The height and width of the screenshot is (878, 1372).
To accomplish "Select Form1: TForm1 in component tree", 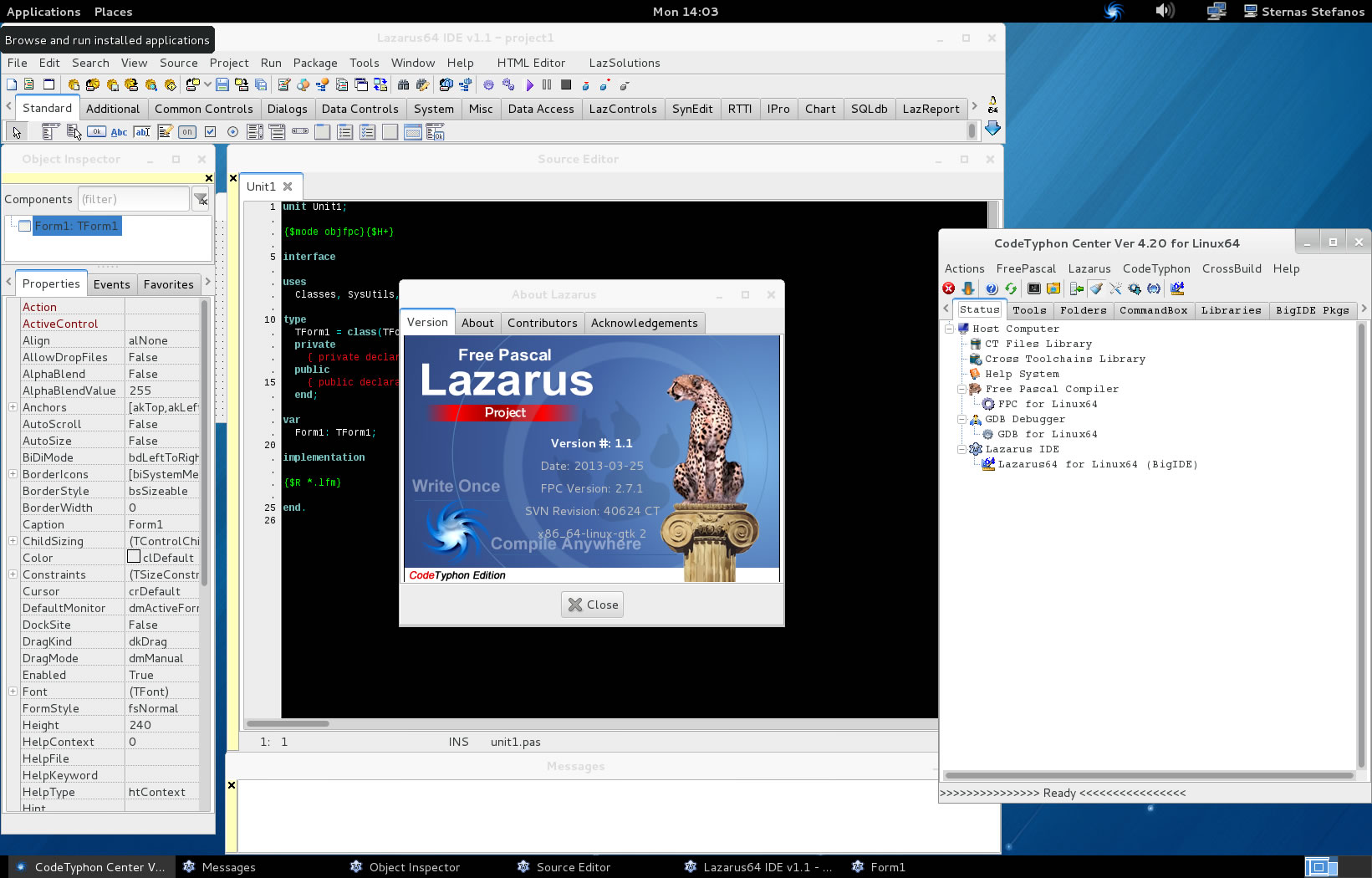I will [76, 226].
